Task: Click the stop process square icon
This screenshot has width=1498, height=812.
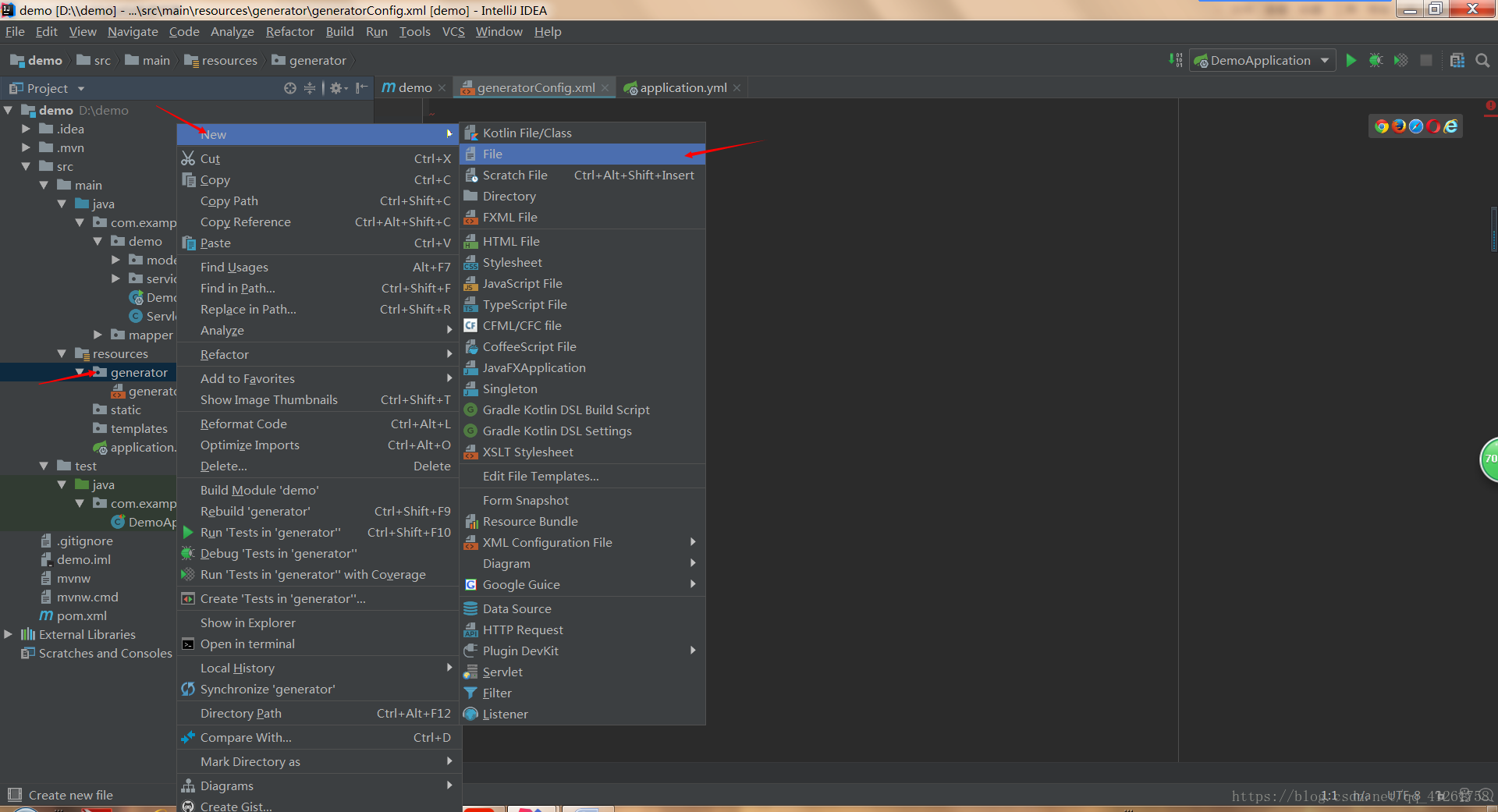Action: (x=1426, y=60)
